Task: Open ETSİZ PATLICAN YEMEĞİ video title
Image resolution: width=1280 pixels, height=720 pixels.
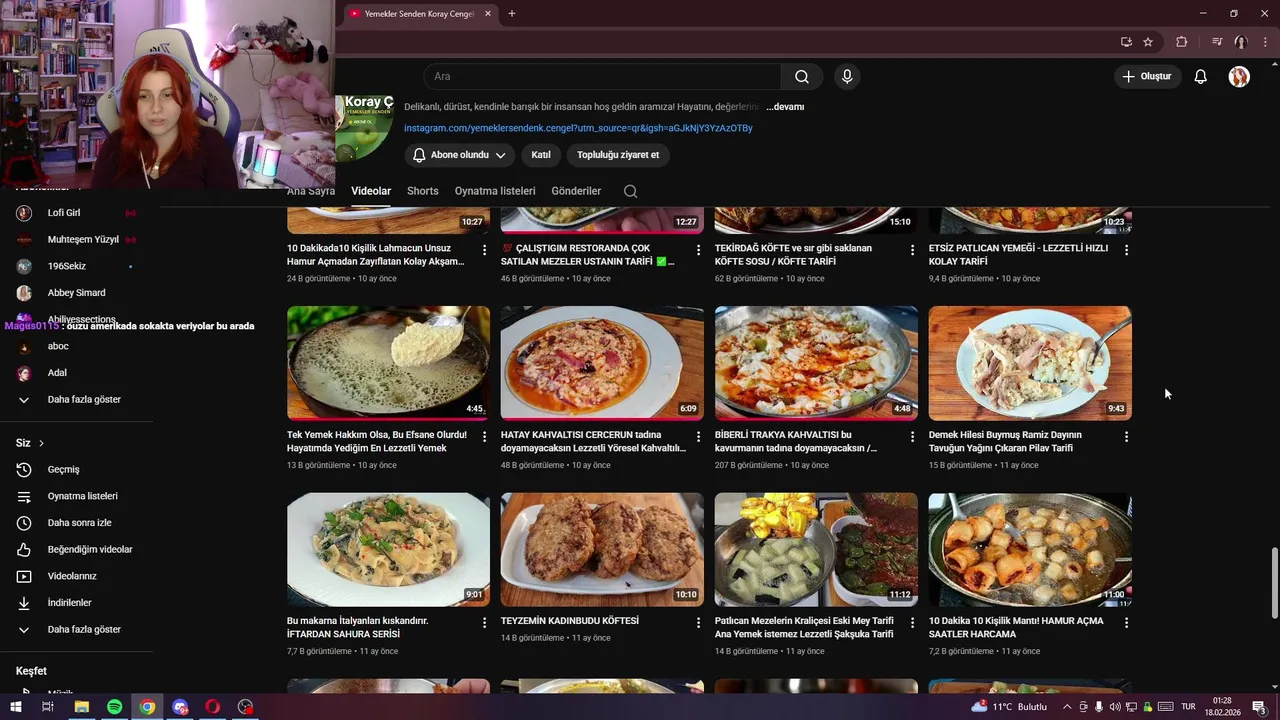Action: coord(1018,254)
